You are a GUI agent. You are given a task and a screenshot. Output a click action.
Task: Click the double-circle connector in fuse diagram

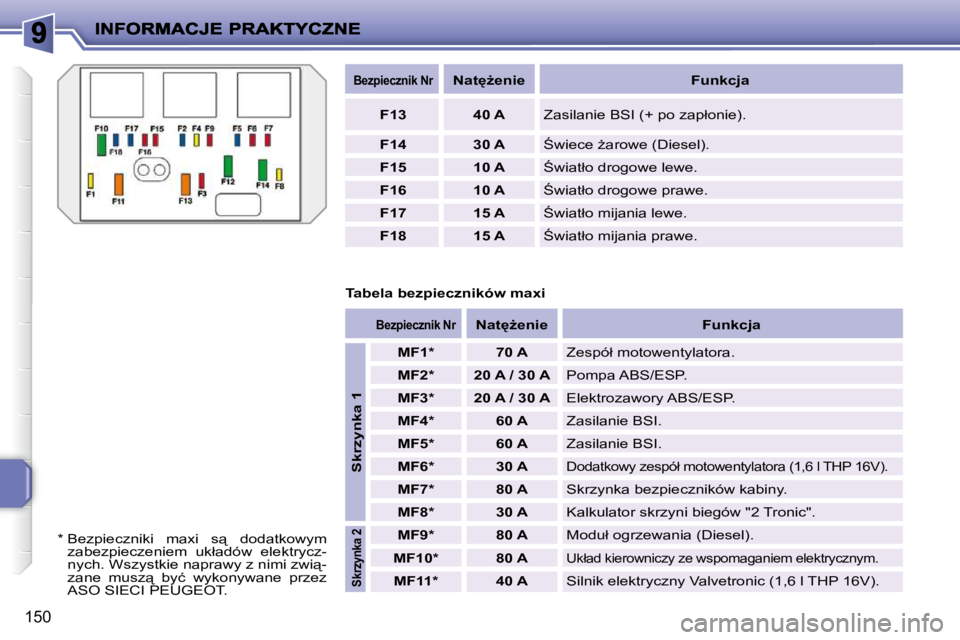point(151,170)
